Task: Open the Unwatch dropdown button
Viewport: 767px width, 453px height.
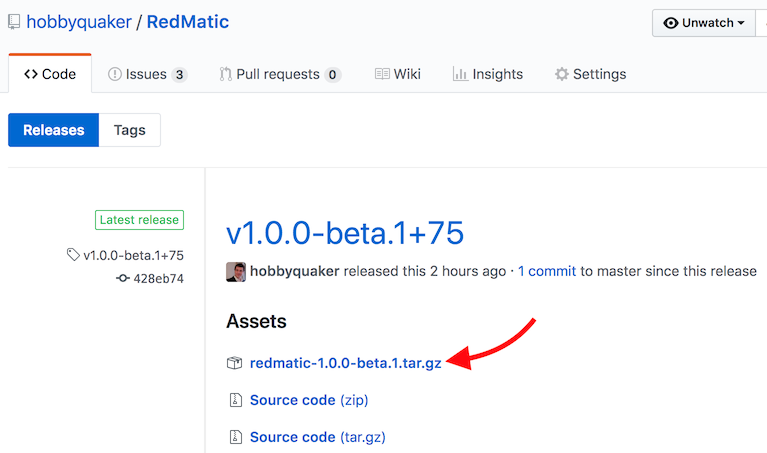Action: 703,23
